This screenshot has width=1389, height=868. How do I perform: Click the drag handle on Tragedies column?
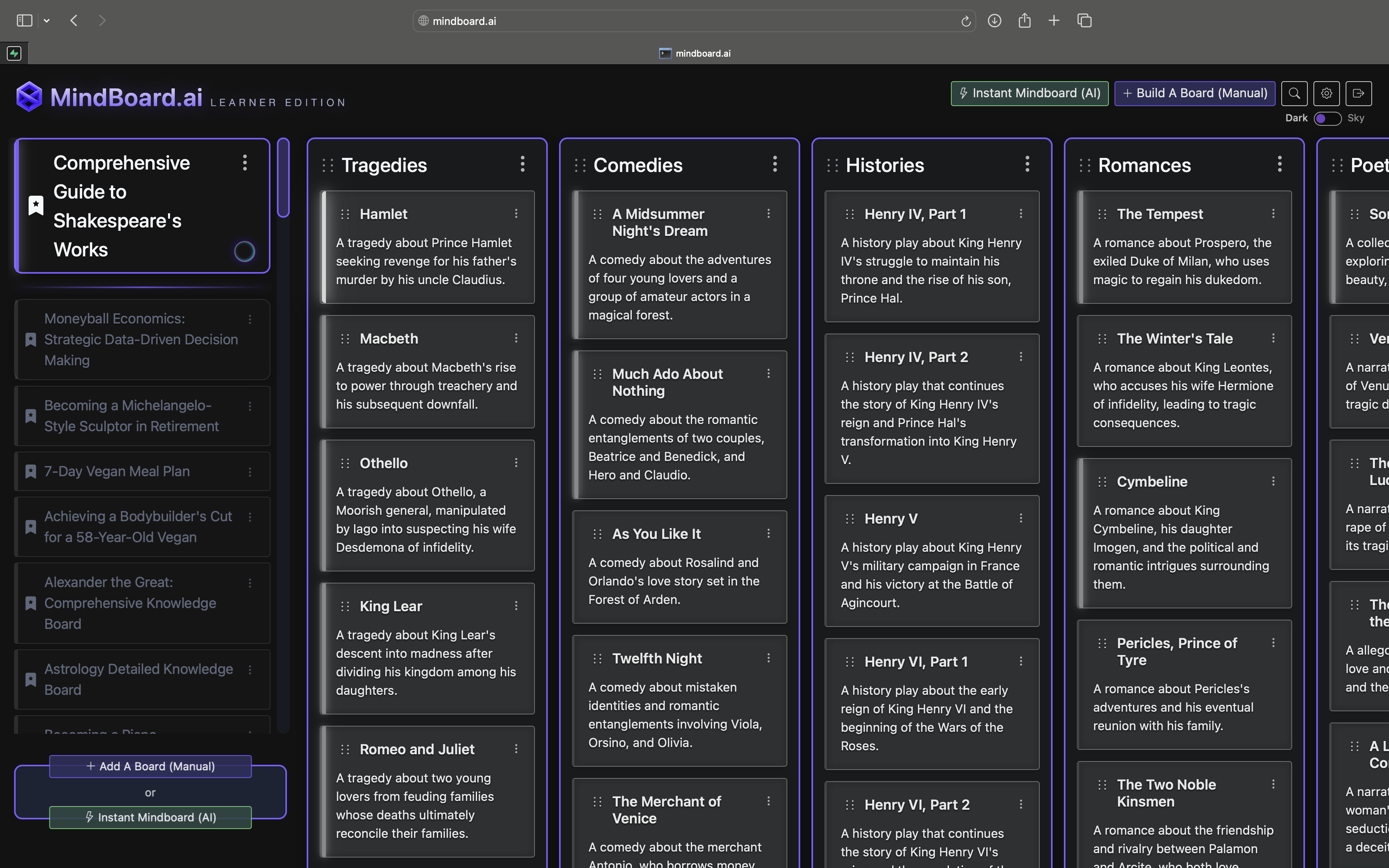click(x=328, y=165)
